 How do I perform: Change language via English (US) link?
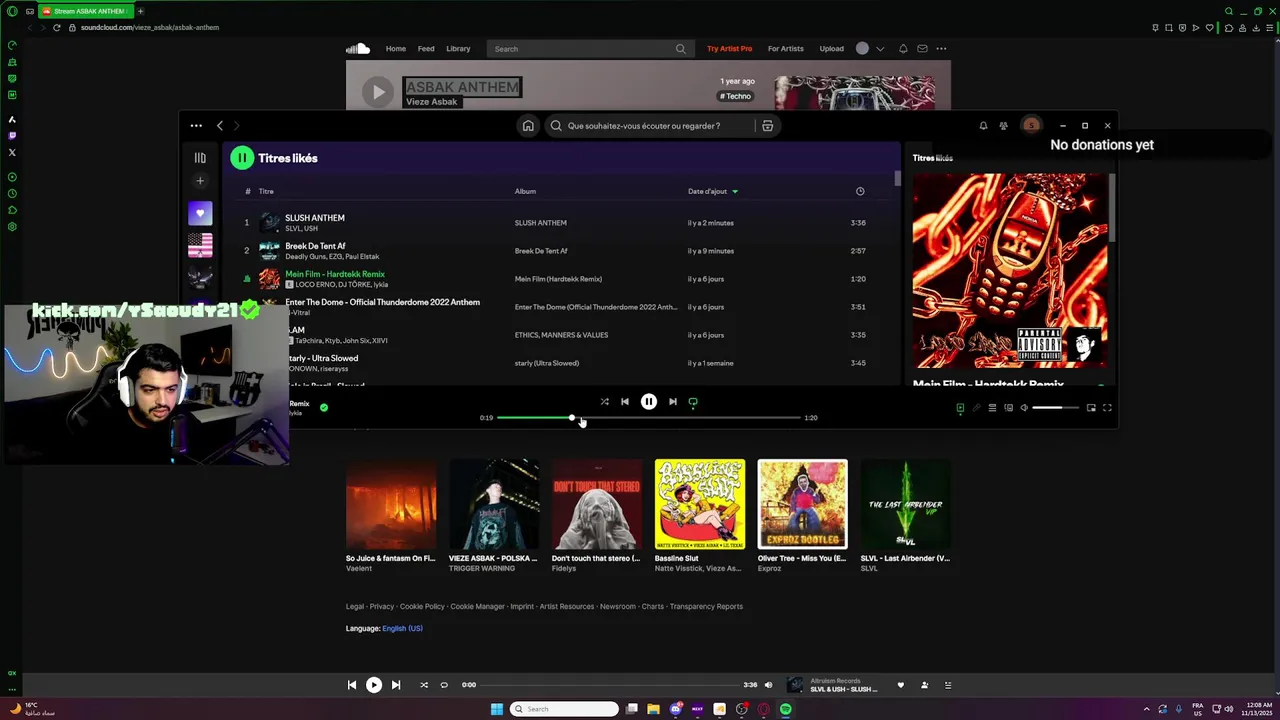click(x=402, y=628)
